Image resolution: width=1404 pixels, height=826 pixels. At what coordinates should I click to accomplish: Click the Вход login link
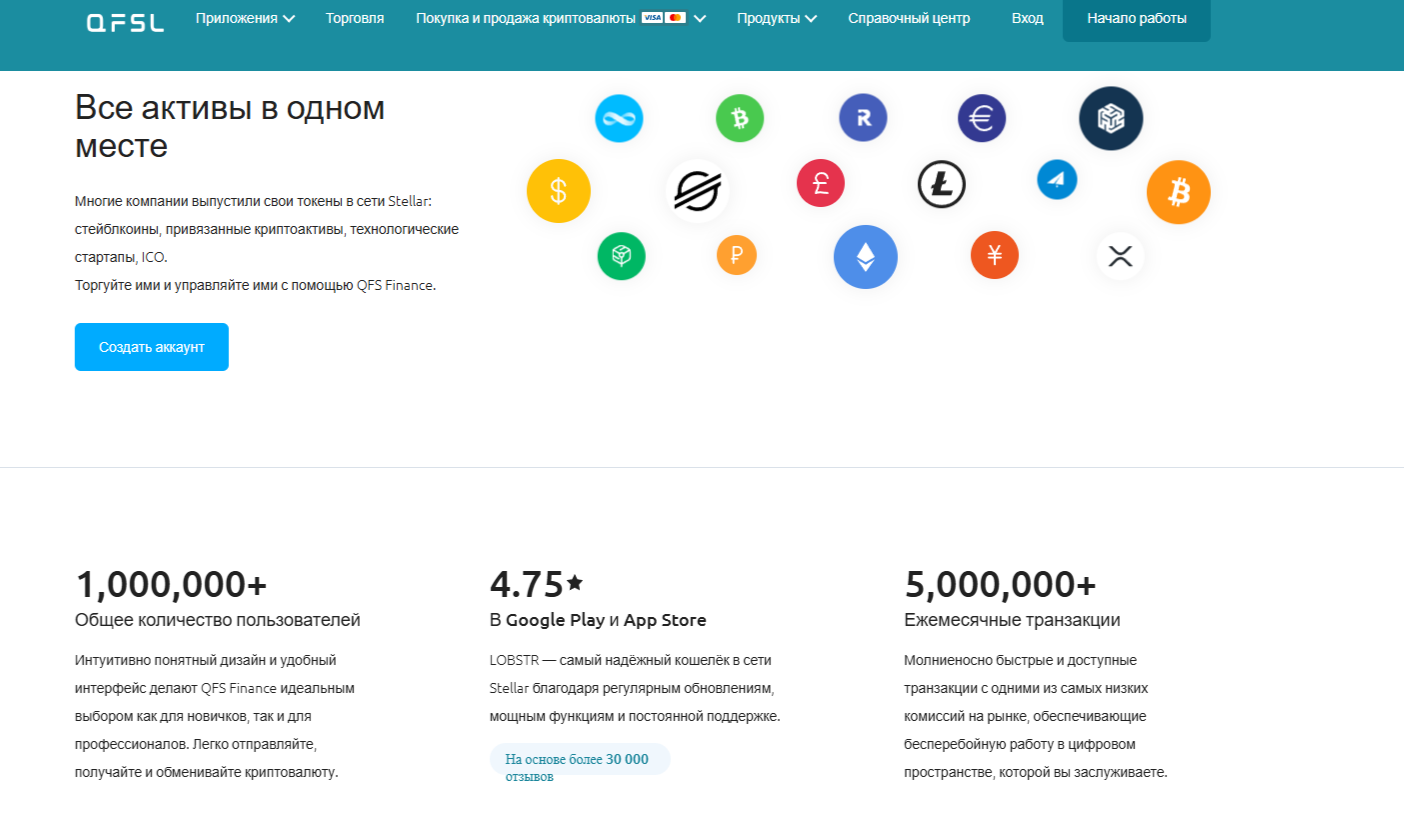pyautogui.click(x=1027, y=18)
